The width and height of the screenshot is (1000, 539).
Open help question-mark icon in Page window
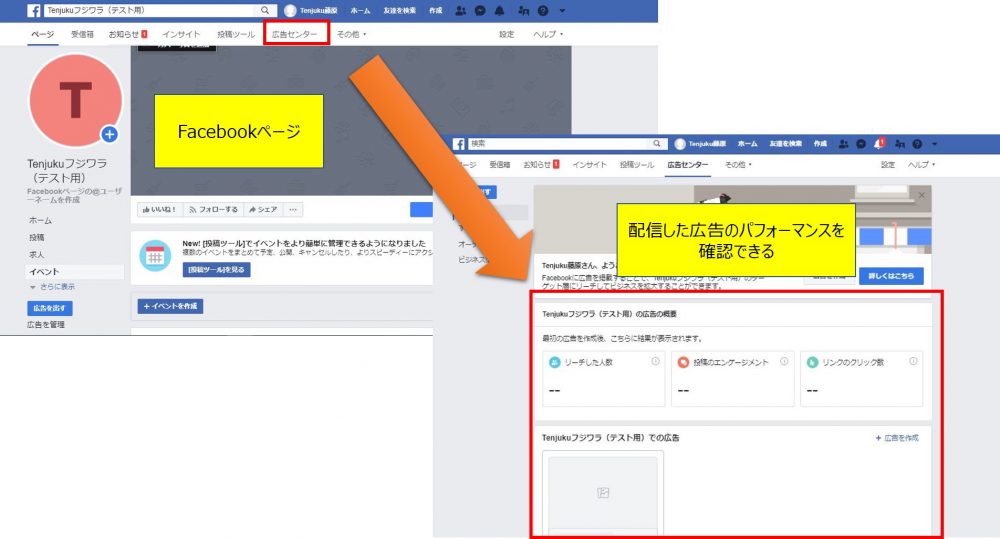coord(543,10)
